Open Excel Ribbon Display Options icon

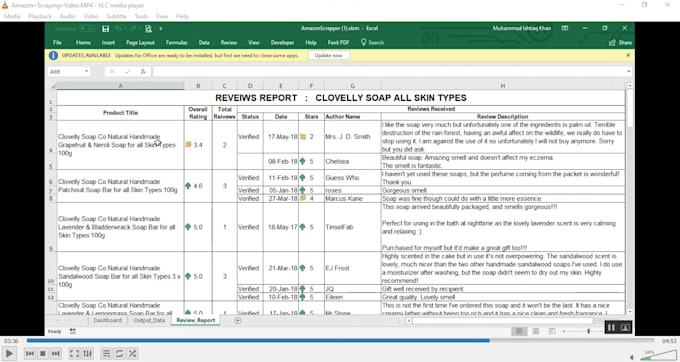565,28
